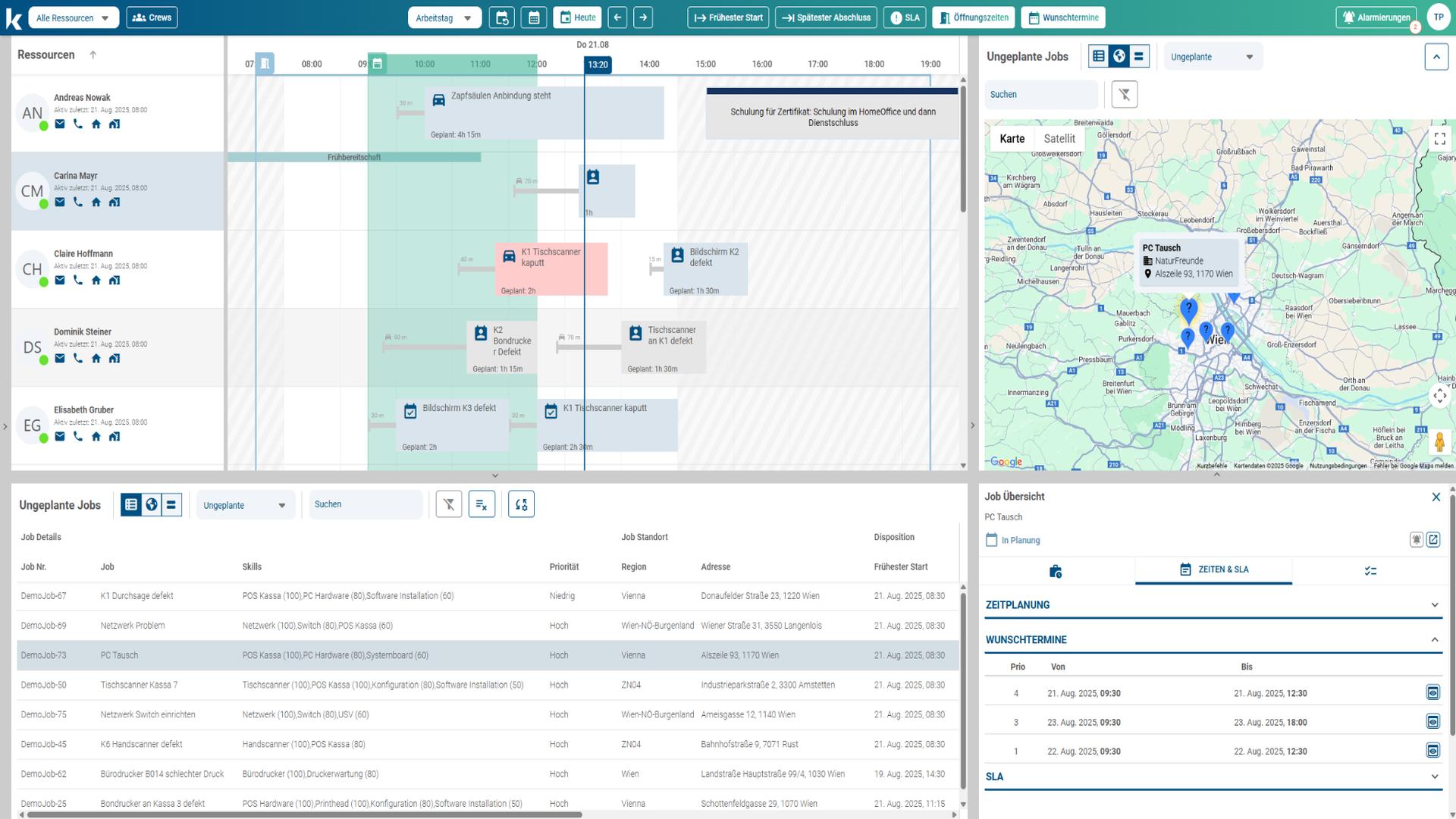
Task: Click the Crews button
Action: 152,17
